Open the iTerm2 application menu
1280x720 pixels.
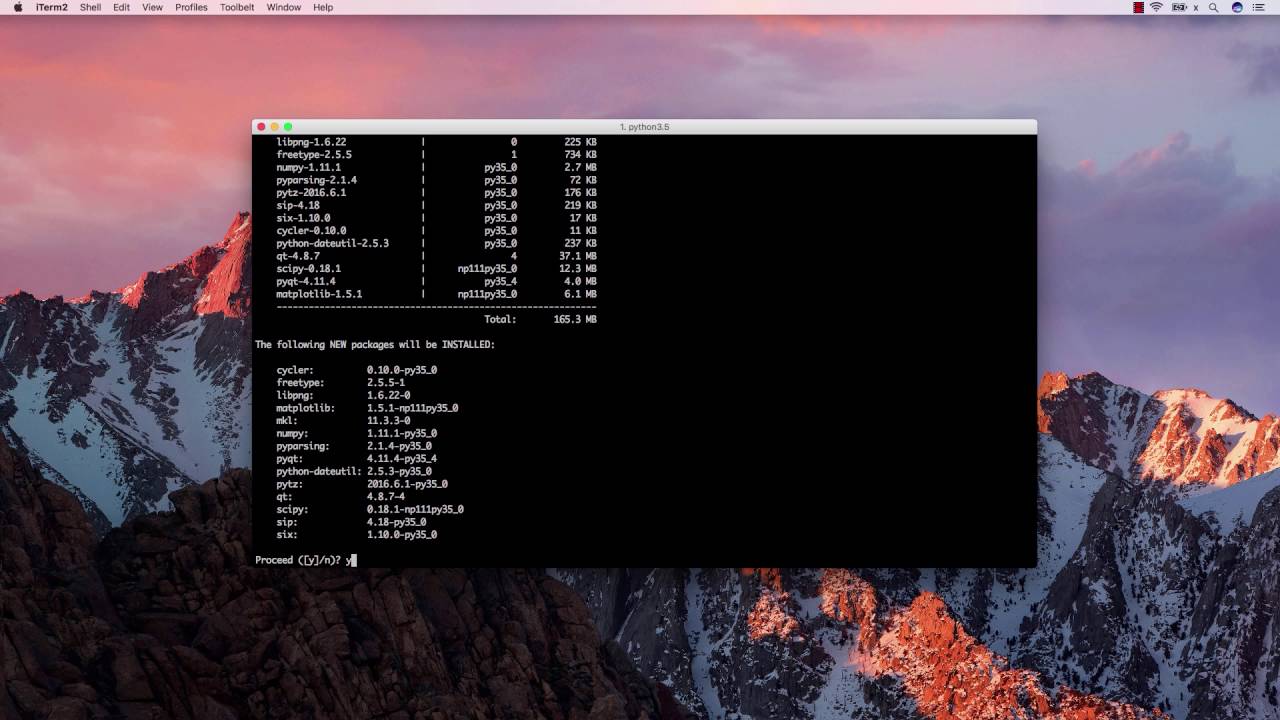52,7
